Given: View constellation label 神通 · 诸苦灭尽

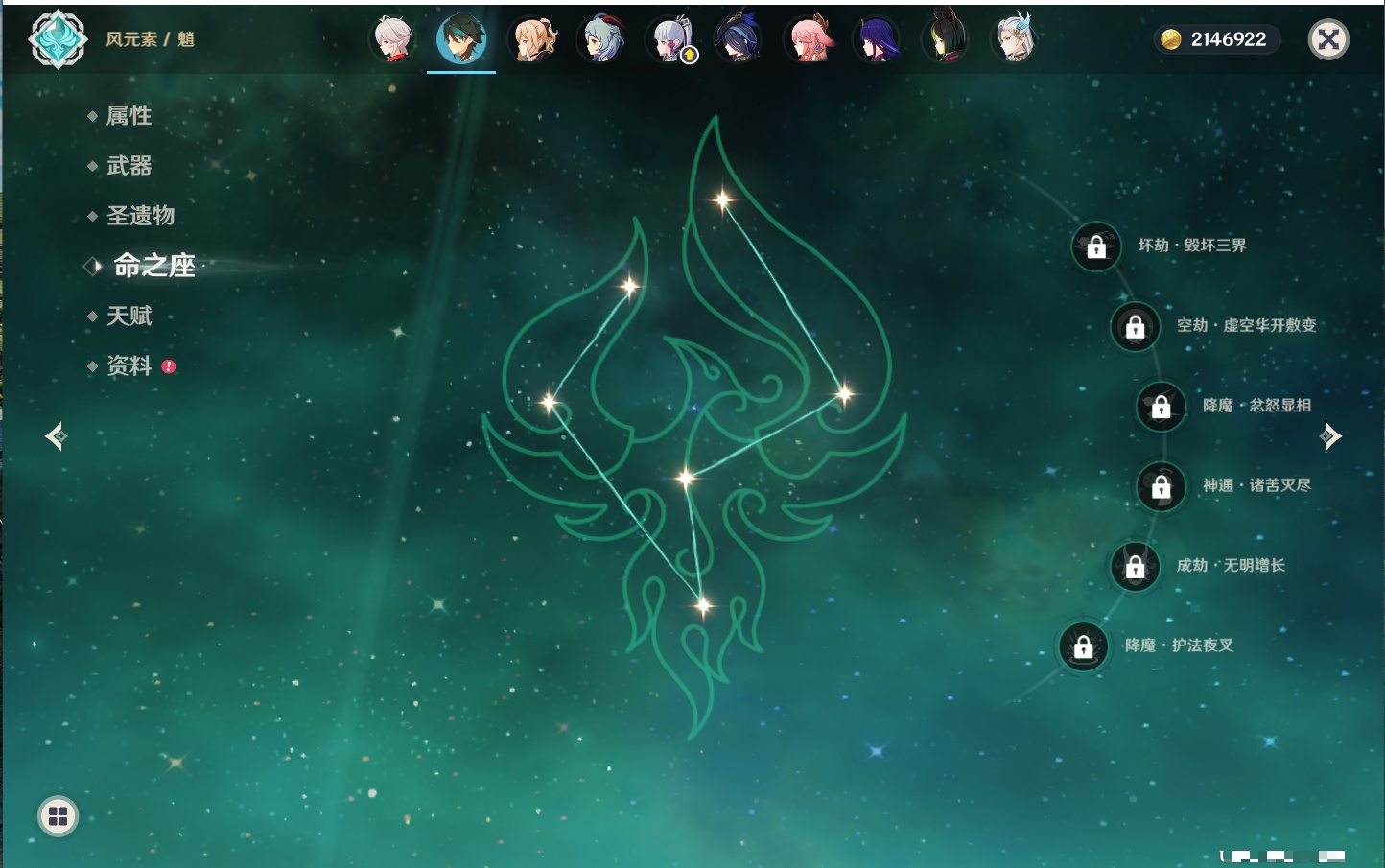Looking at the screenshot, I should tap(1256, 485).
